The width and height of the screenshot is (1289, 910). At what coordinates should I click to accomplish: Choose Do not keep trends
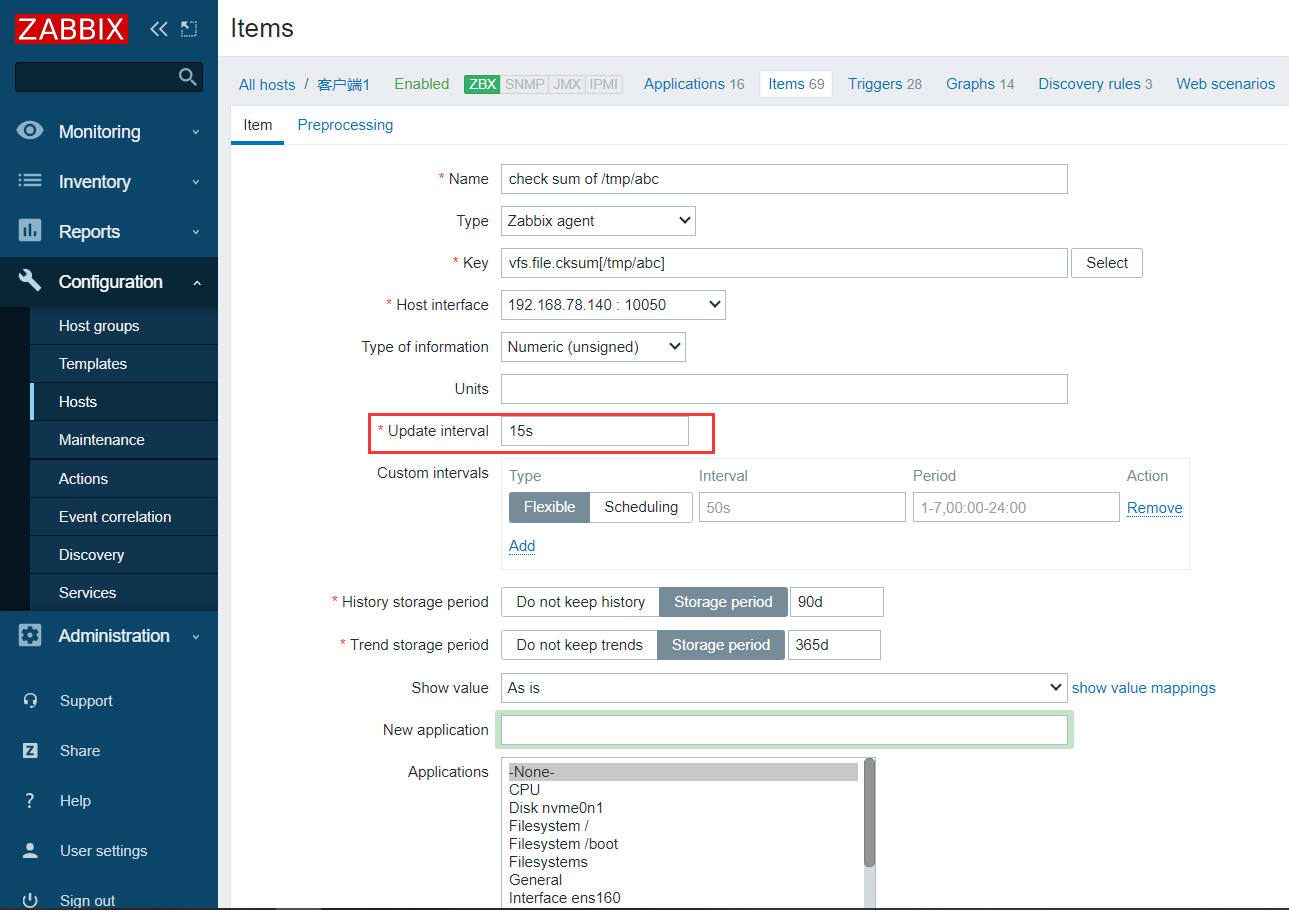[579, 645]
